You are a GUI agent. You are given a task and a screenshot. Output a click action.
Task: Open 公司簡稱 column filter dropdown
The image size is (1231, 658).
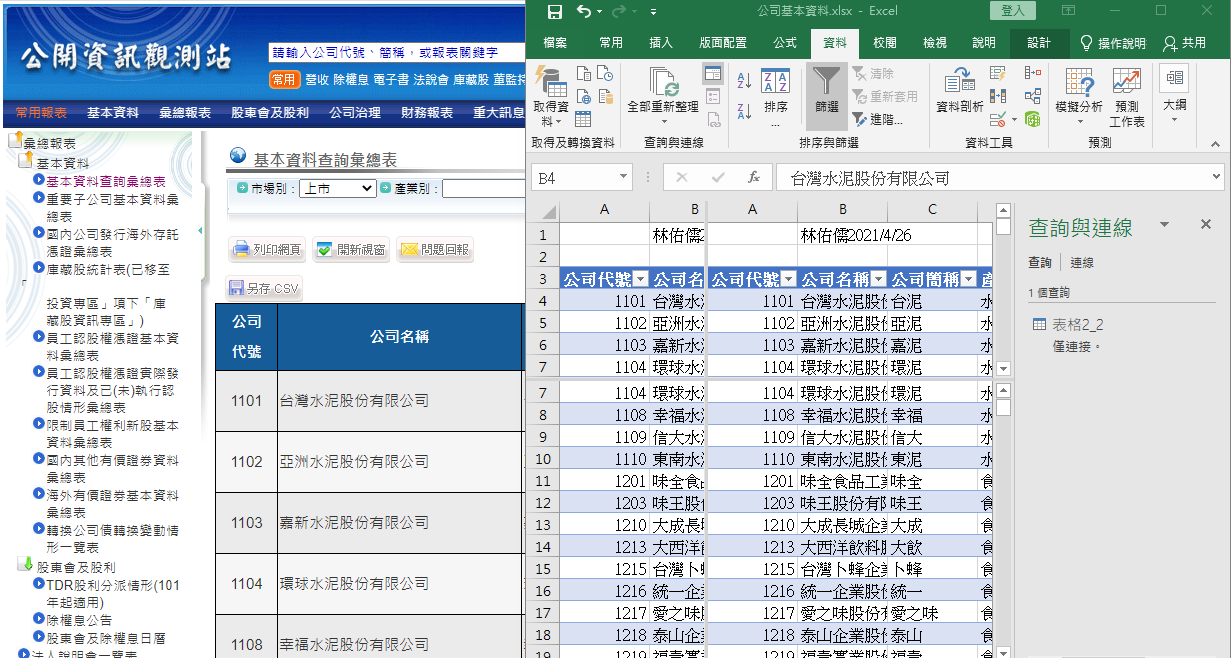(x=969, y=279)
